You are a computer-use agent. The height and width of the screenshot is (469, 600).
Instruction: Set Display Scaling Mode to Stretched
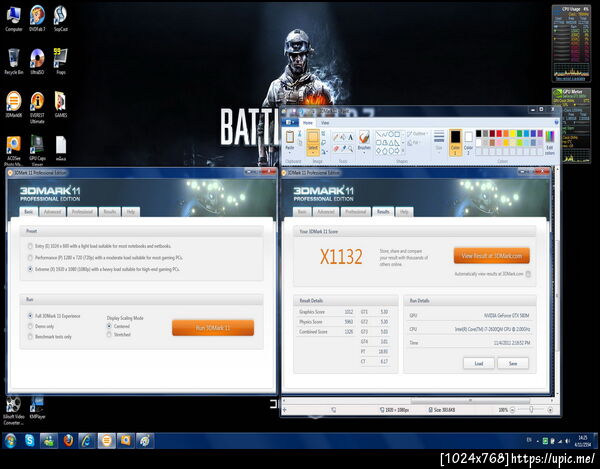point(109,335)
